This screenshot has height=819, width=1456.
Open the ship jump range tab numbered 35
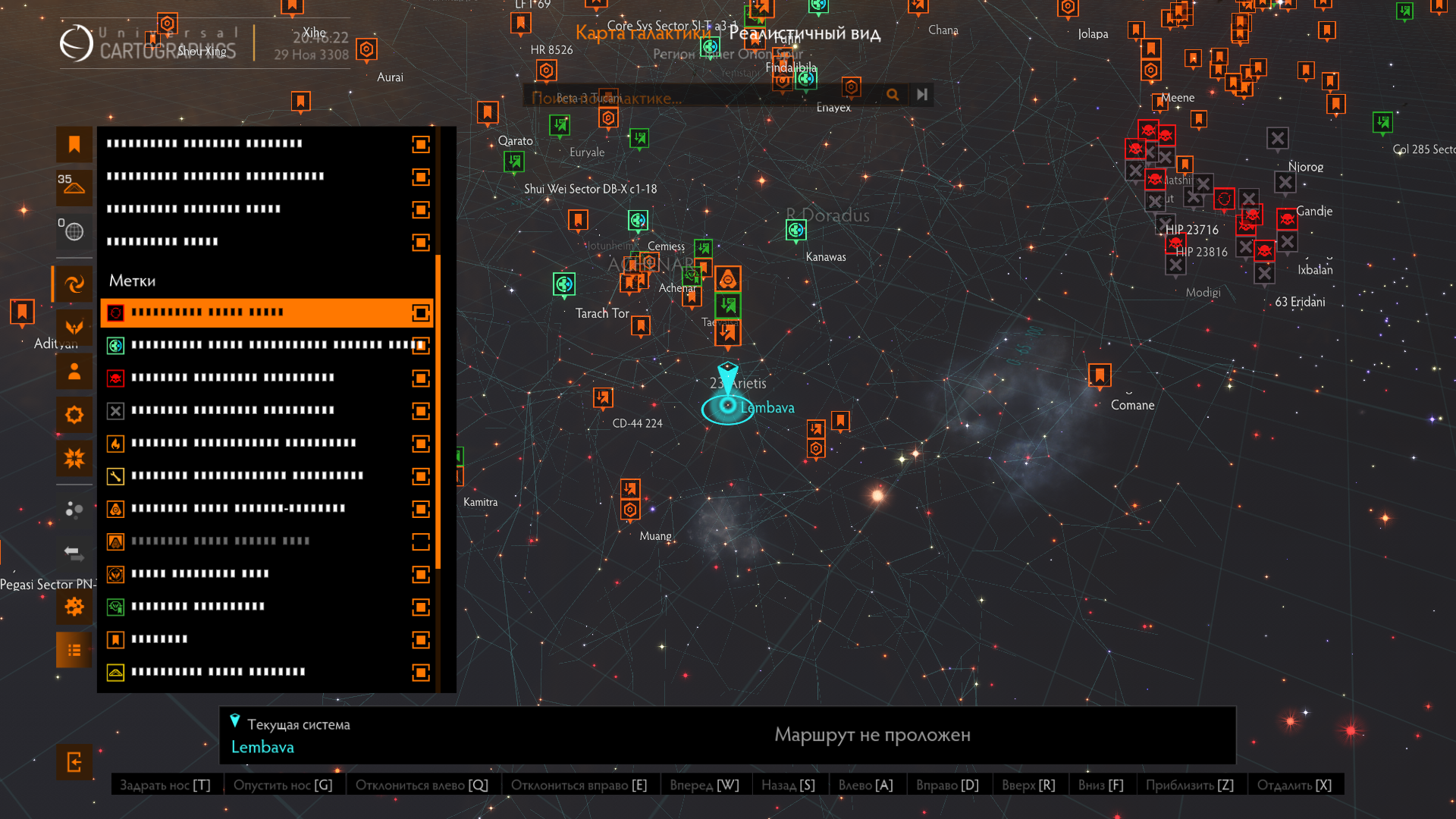(74, 187)
